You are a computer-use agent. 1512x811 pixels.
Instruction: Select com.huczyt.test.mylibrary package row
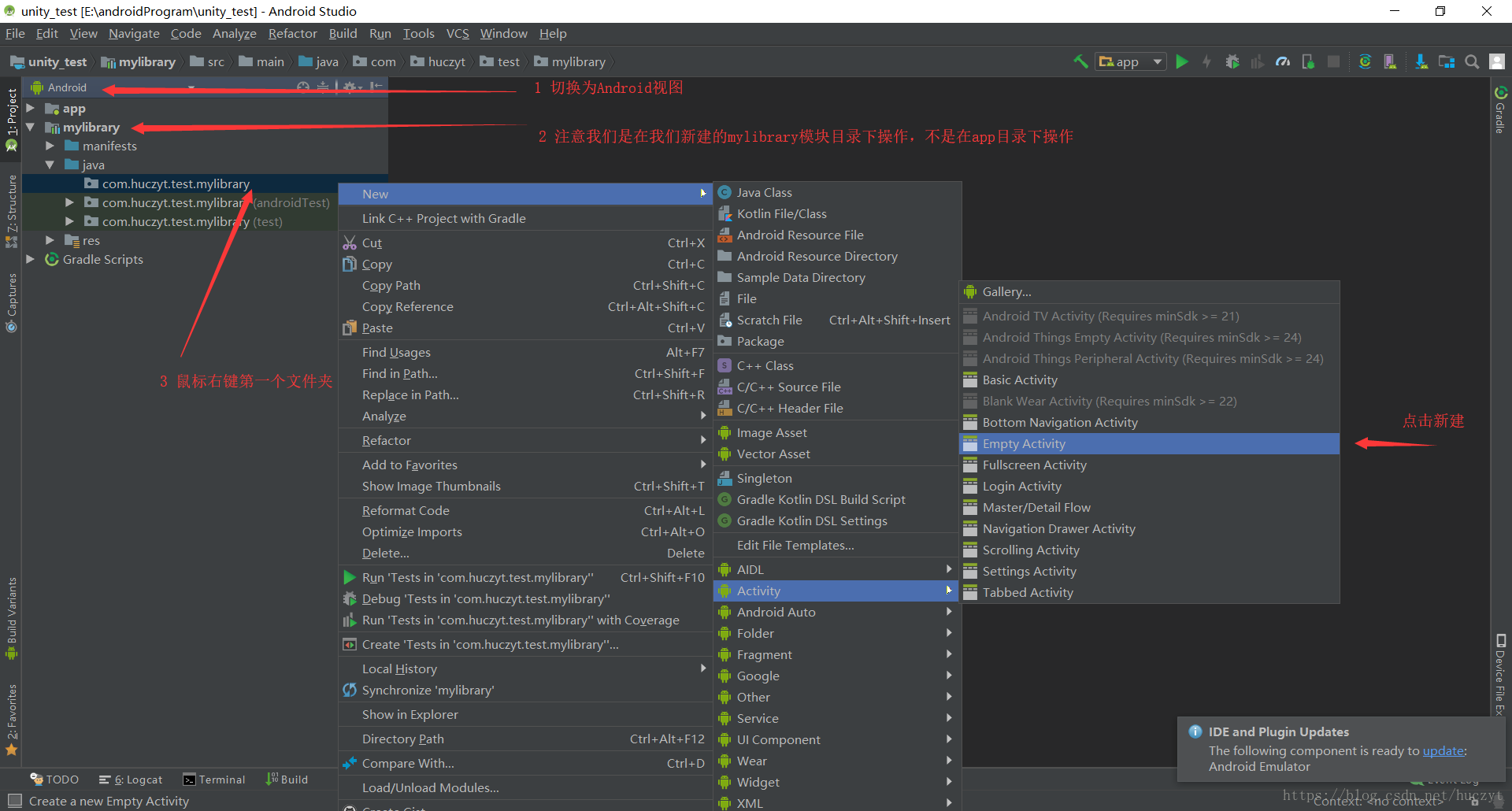(205, 183)
